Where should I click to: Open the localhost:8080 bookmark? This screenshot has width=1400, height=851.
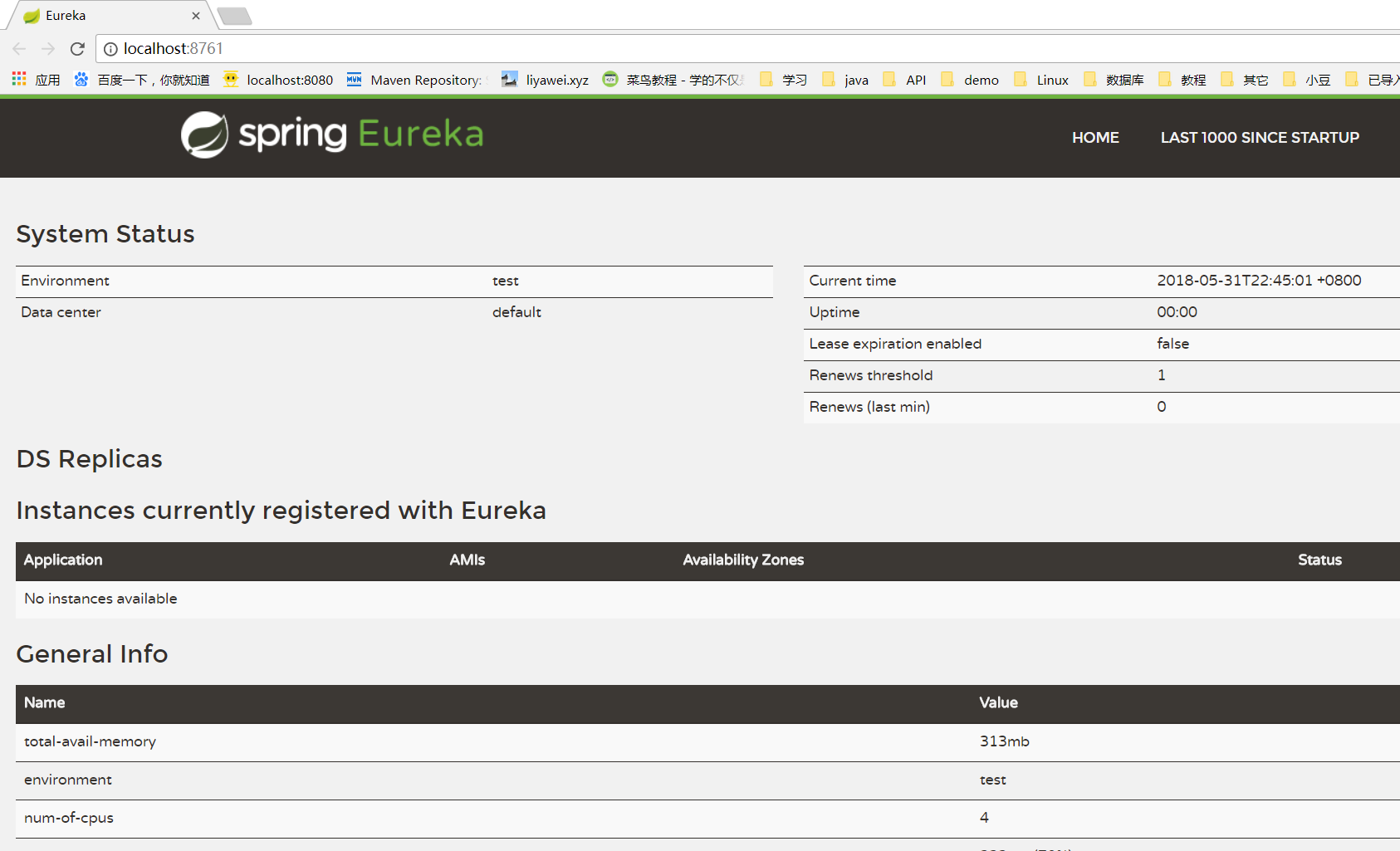click(x=278, y=80)
